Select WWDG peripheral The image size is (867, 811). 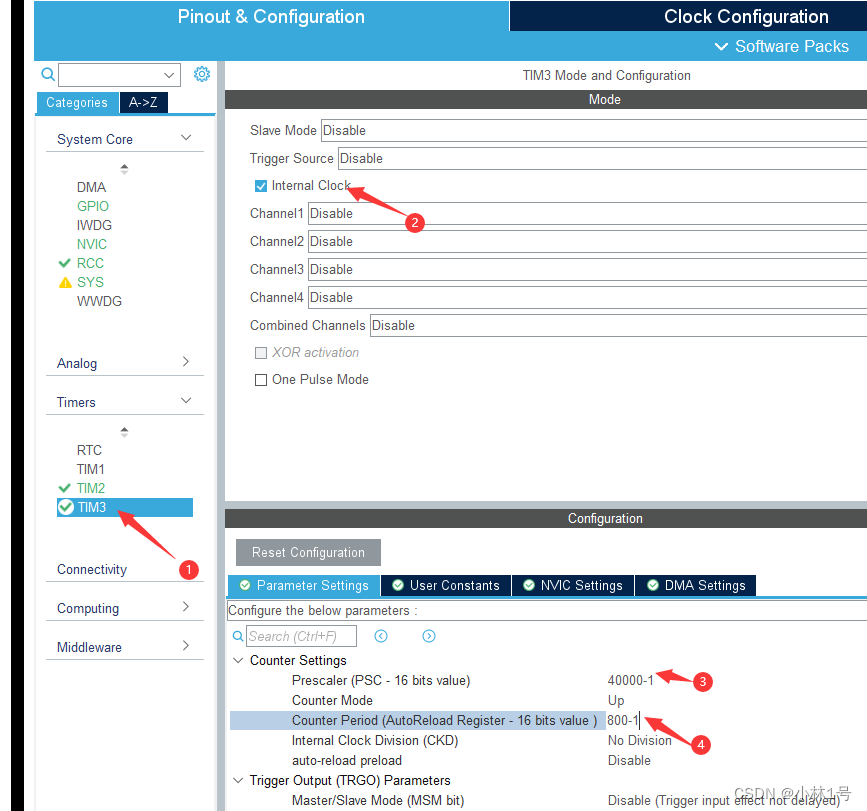coord(99,301)
